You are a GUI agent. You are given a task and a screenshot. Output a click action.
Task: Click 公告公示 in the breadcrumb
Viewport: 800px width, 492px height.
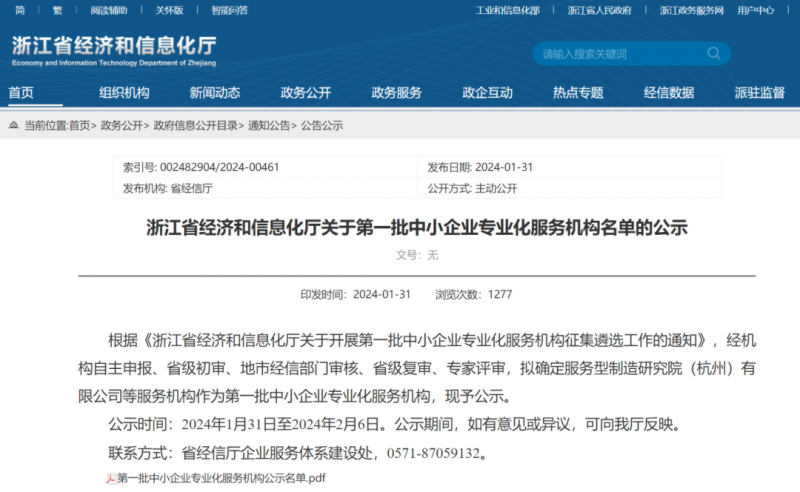322,126
